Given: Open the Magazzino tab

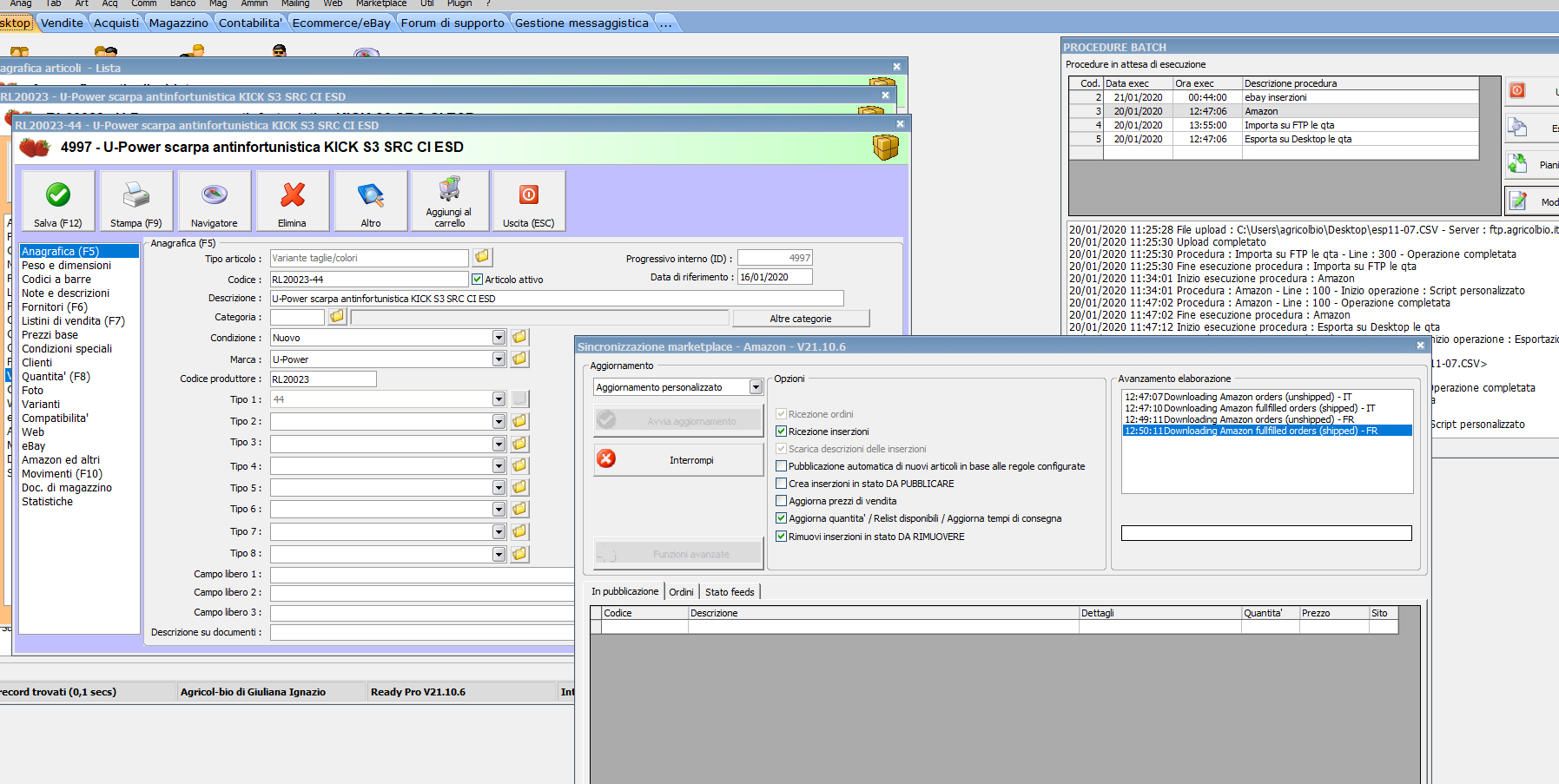Looking at the screenshot, I should (x=179, y=23).
